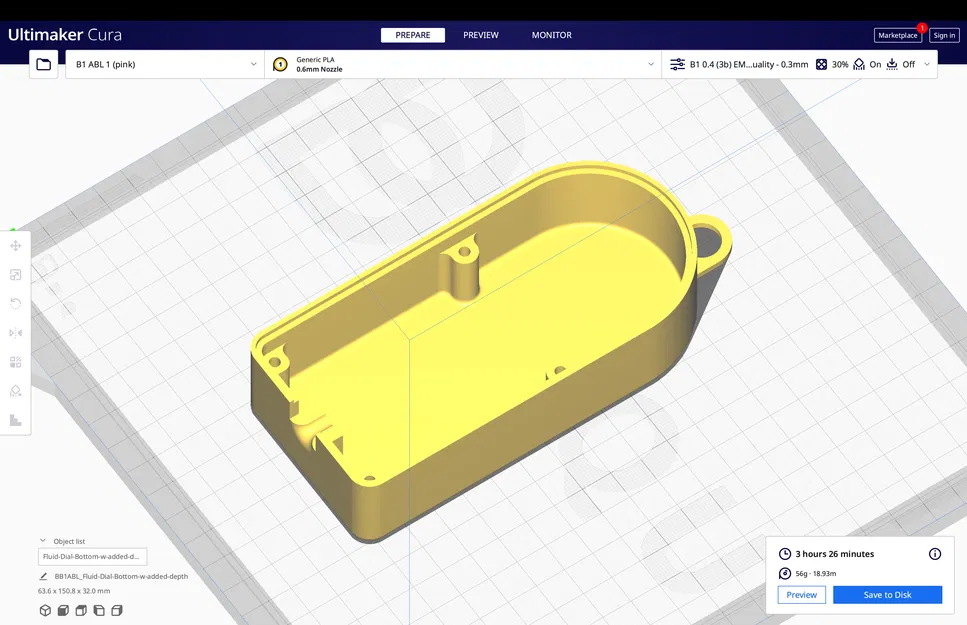Viewport: 967px width, 625px height.
Task: Switch to front view cube icon
Action: pos(63,610)
